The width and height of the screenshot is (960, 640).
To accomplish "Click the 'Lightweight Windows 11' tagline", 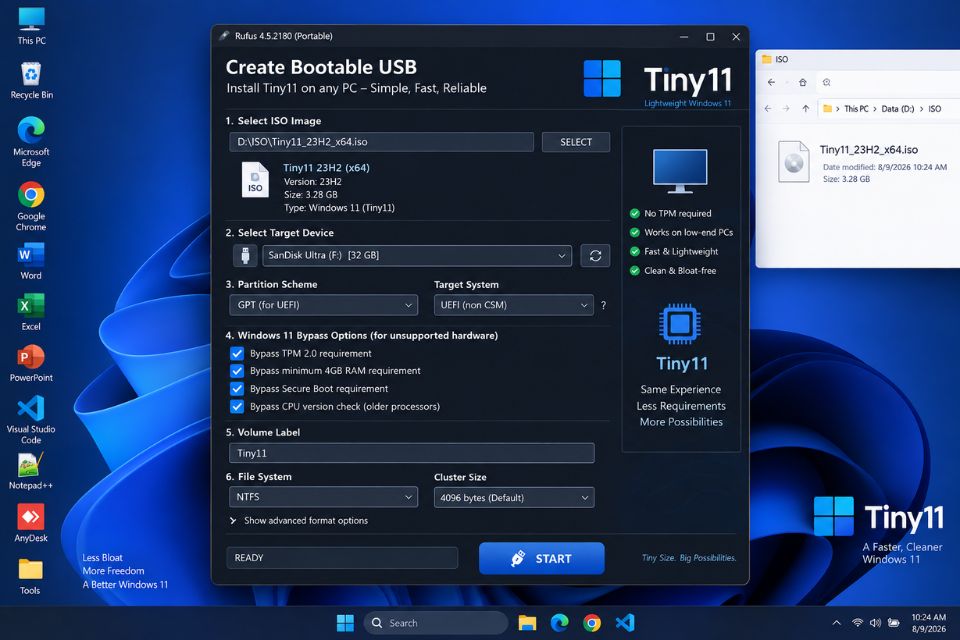I will (688, 104).
